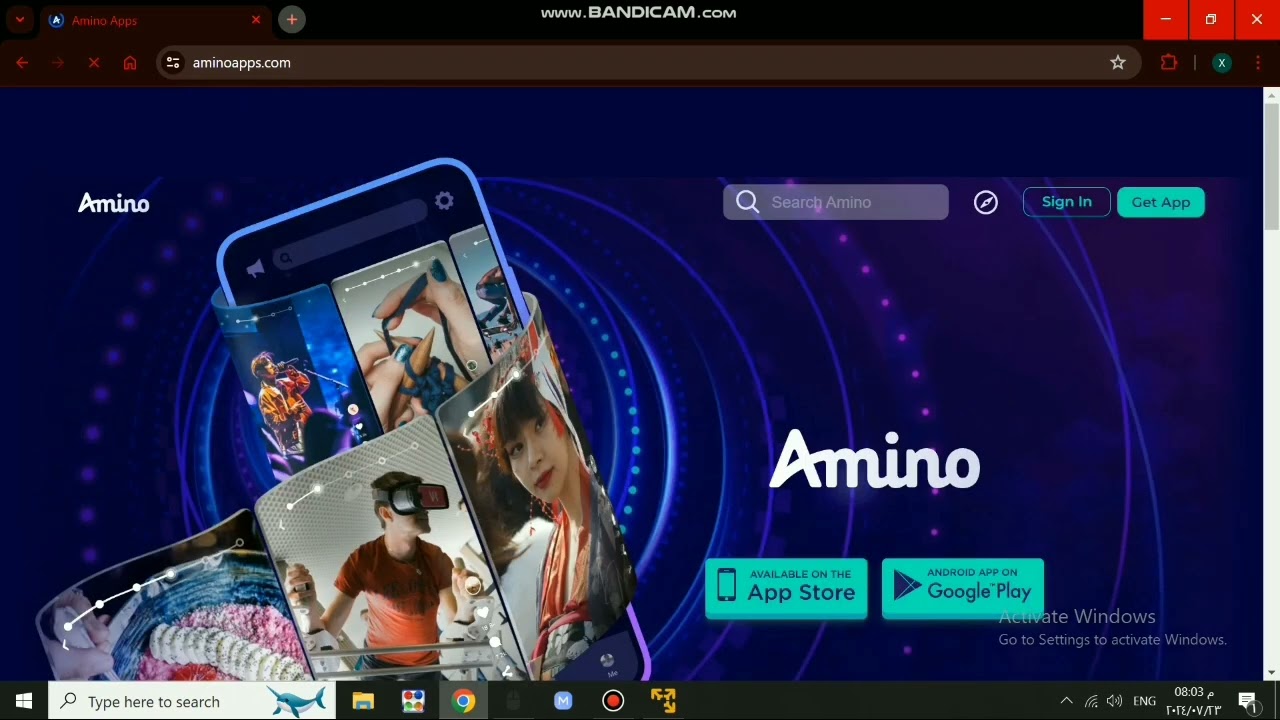1280x720 pixels.
Task: Close the Amino Apps tab
Action: pos(256,20)
